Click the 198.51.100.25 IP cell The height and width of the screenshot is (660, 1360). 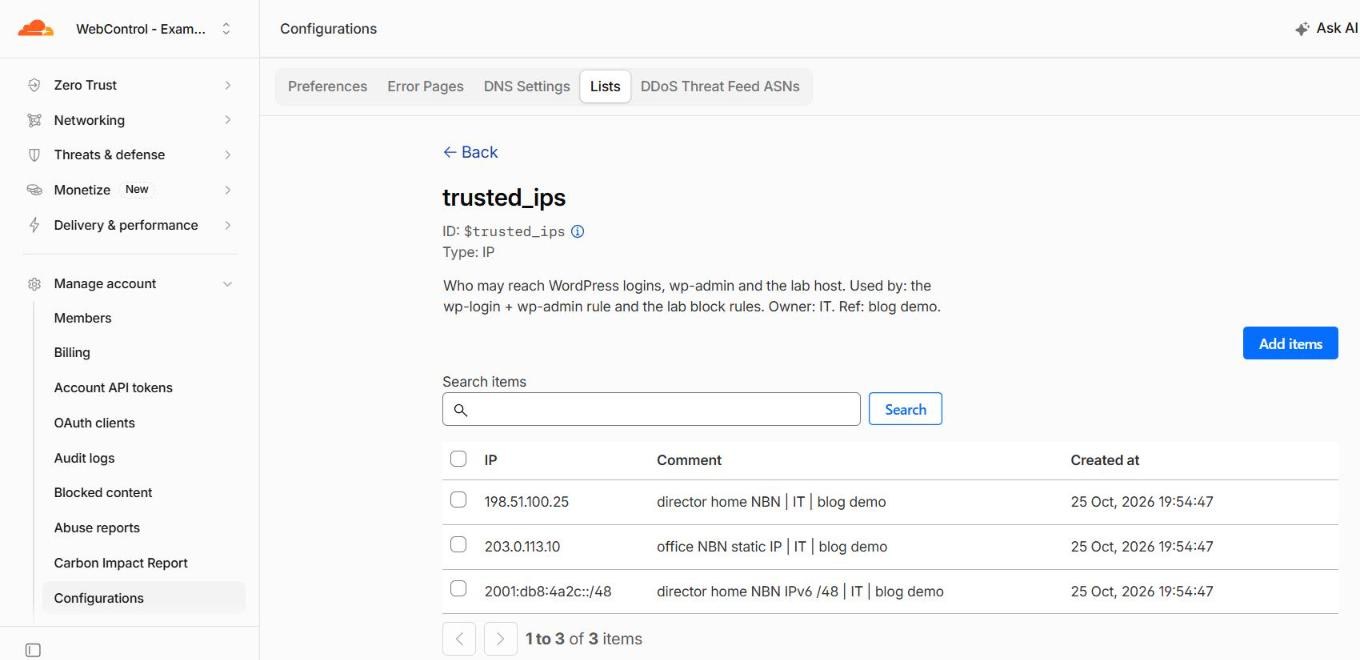(527, 502)
